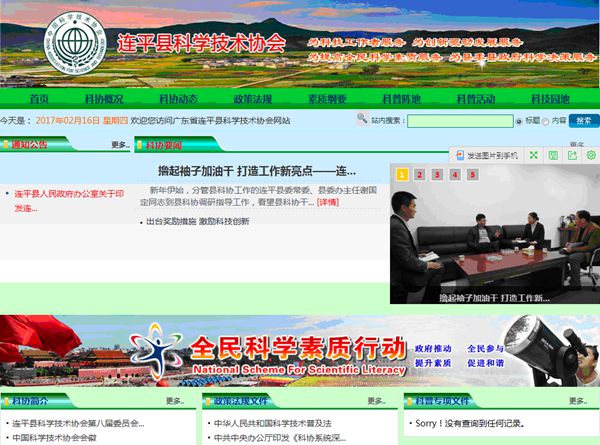600x445 pixels.
Task: Click the green fullscreen expand icon
Action: click(534, 156)
